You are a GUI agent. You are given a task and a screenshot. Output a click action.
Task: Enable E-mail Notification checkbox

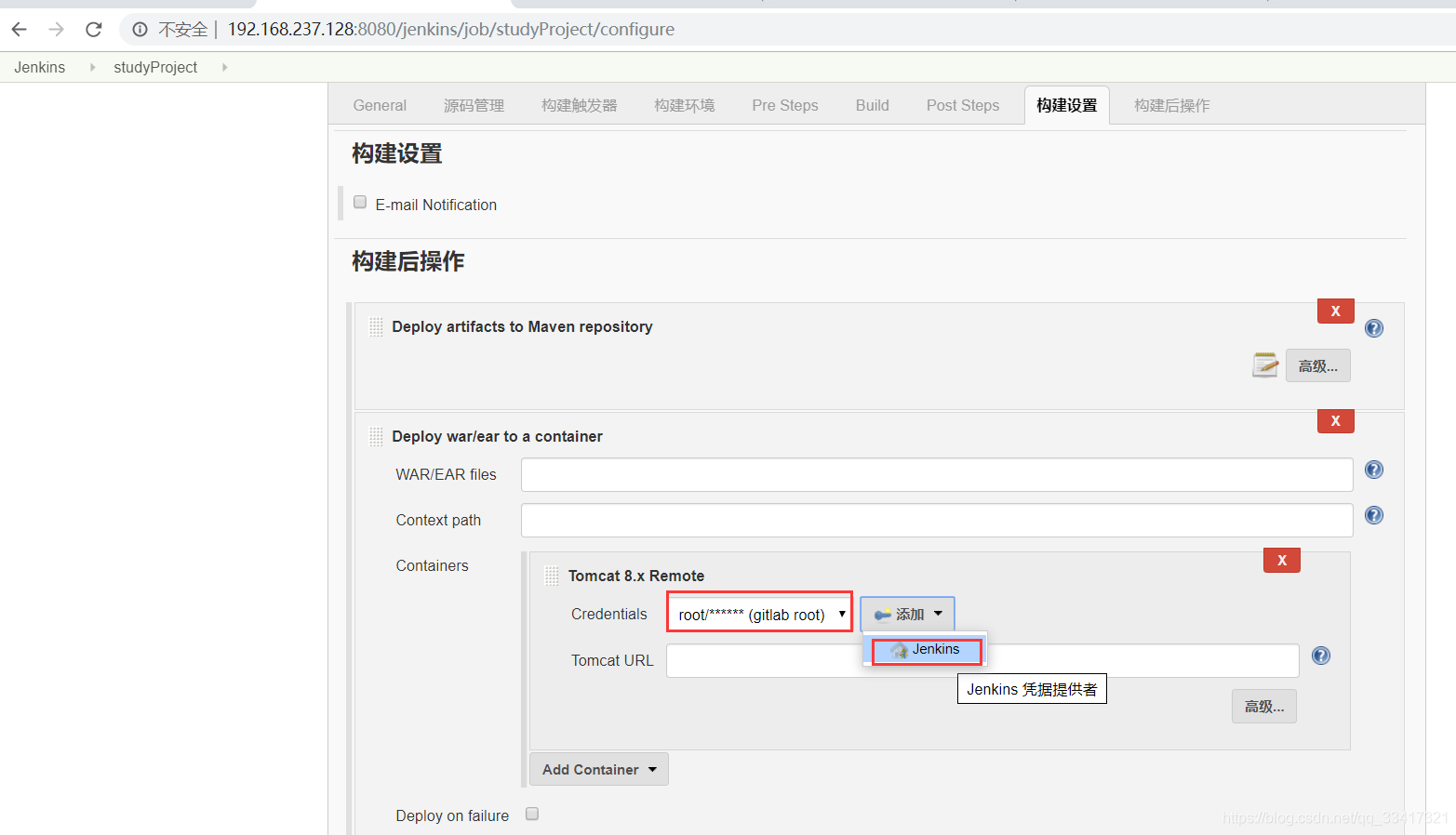point(360,202)
